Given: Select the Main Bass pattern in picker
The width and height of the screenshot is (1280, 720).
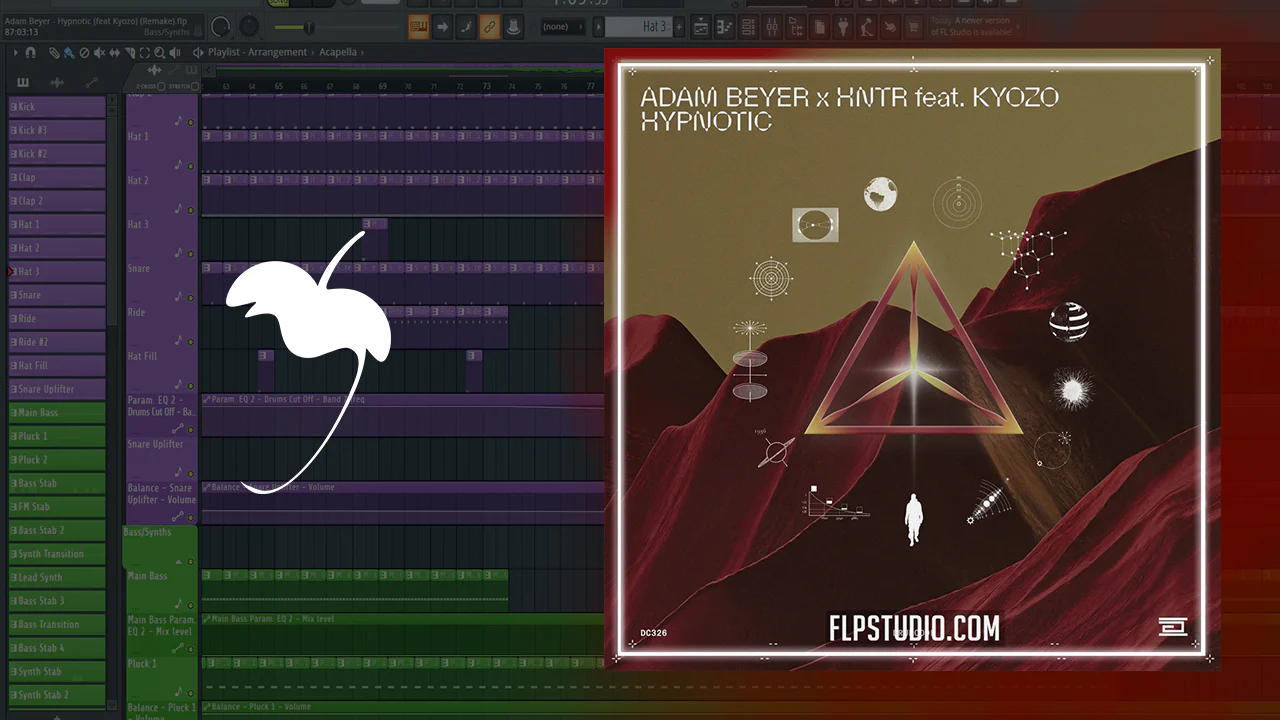Looking at the screenshot, I should (57, 412).
